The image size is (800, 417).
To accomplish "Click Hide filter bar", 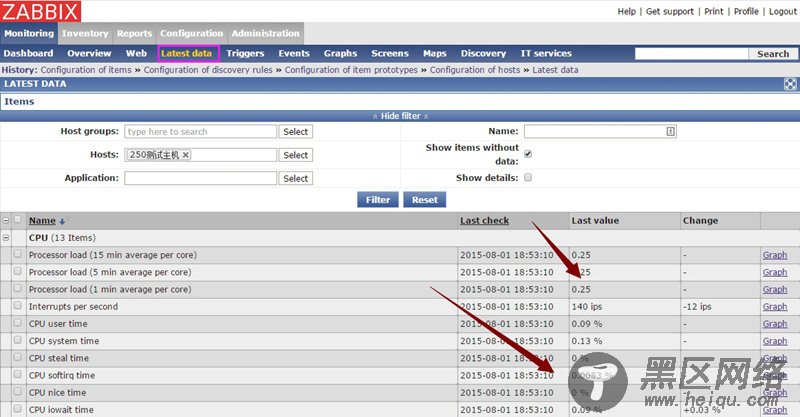I will point(400,116).
